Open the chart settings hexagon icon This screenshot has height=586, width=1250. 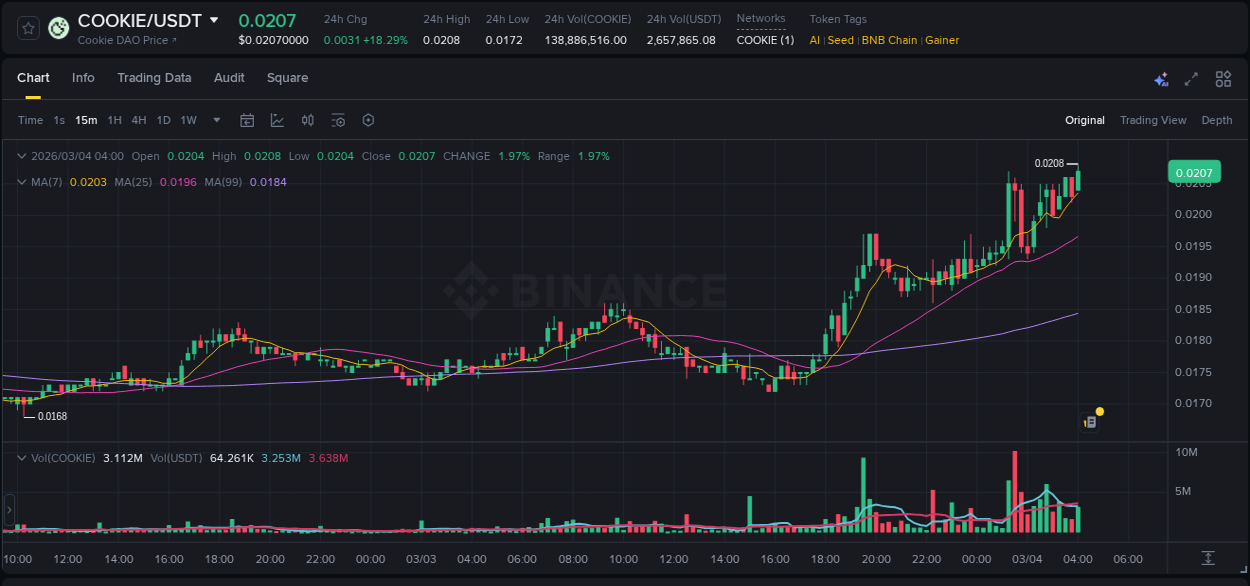pyautogui.click(x=368, y=120)
